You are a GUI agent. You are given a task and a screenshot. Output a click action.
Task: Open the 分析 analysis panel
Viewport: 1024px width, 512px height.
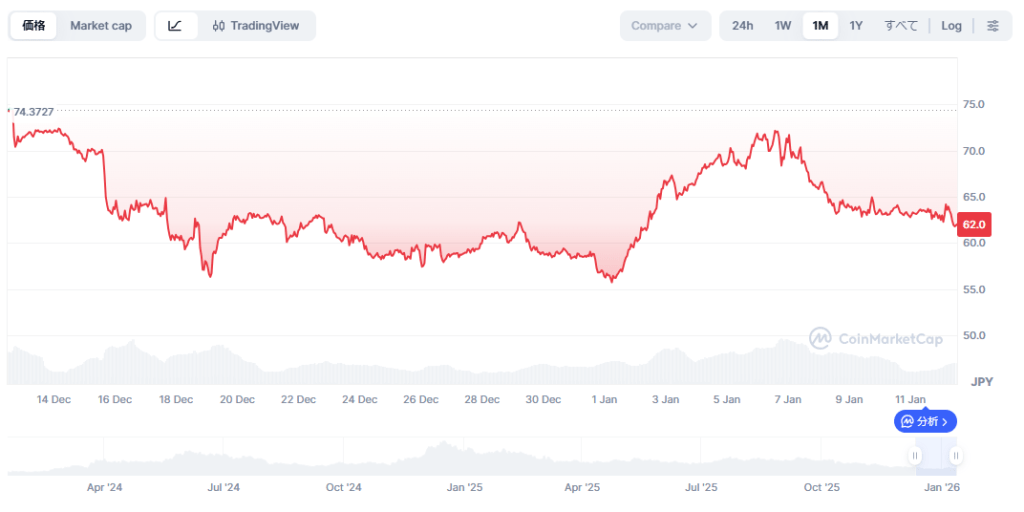(x=925, y=422)
